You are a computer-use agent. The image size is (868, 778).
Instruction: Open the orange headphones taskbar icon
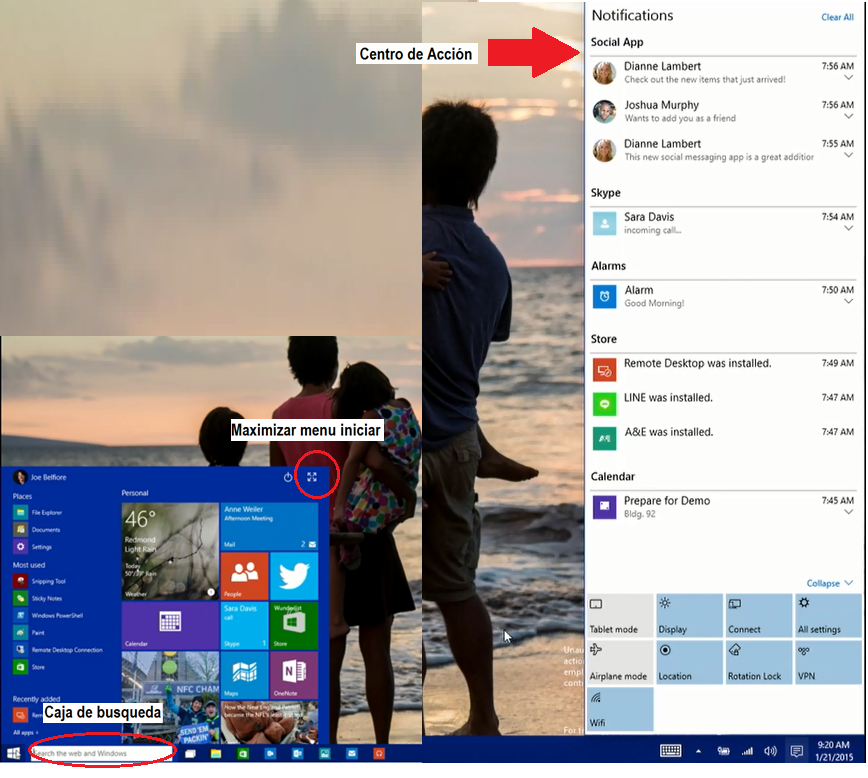pyautogui.click(x=379, y=754)
